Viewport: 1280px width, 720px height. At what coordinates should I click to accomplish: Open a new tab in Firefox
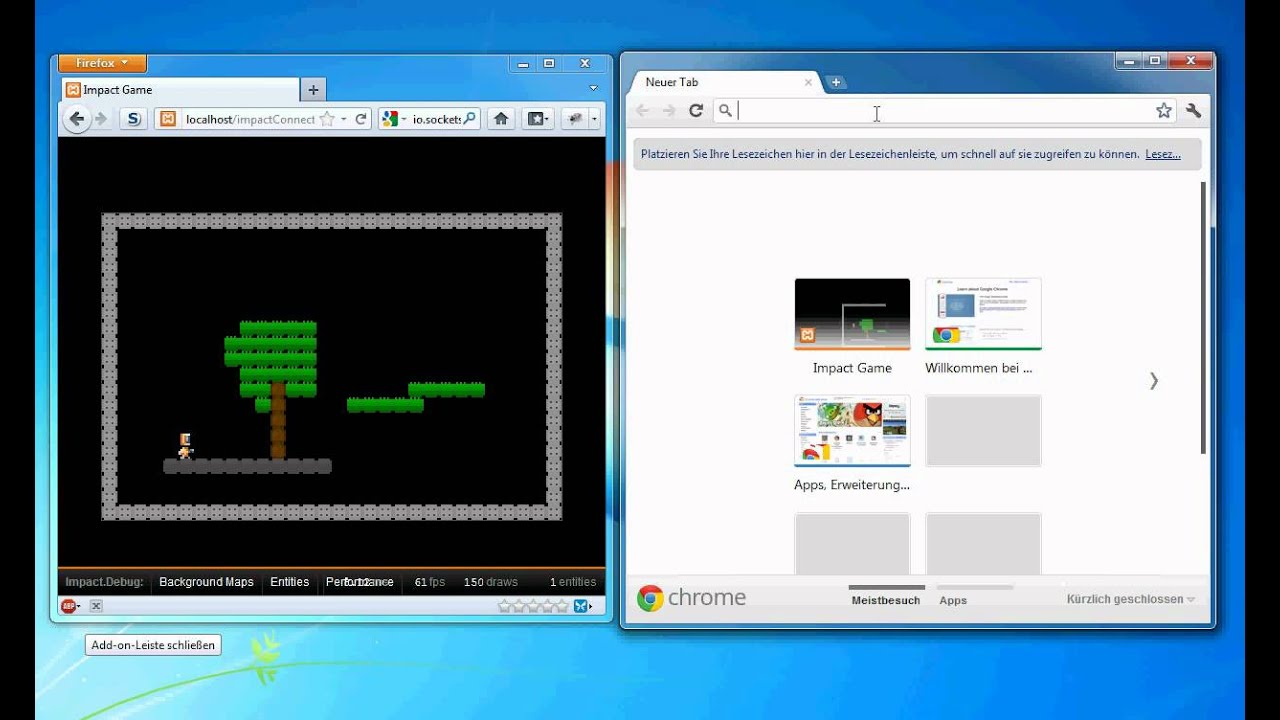pos(313,90)
